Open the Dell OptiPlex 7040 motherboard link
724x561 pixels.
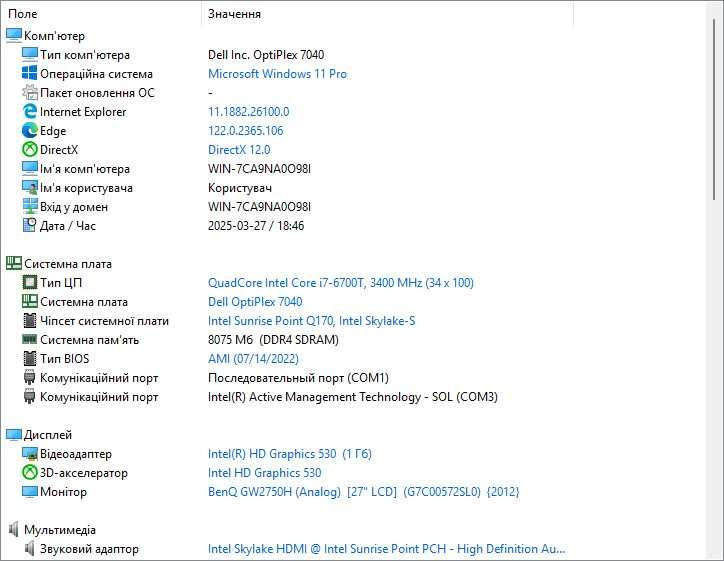255,302
